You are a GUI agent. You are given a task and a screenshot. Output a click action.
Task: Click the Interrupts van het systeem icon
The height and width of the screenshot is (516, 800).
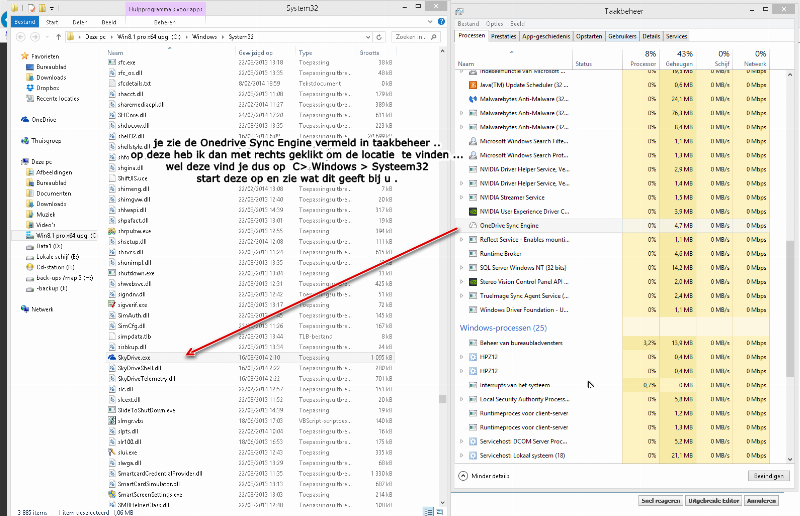point(473,385)
